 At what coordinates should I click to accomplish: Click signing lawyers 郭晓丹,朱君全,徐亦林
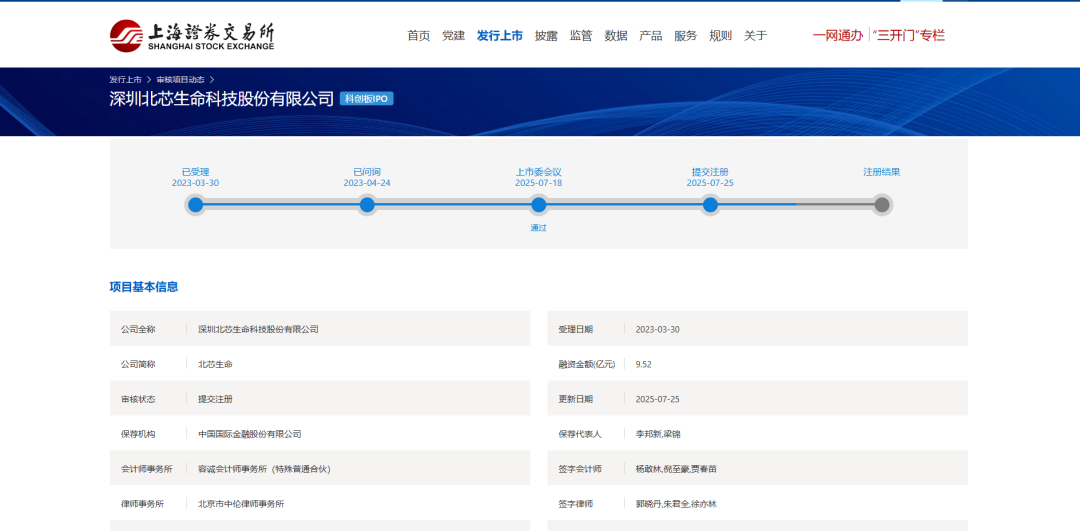pyautogui.click(x=676, y=504)
